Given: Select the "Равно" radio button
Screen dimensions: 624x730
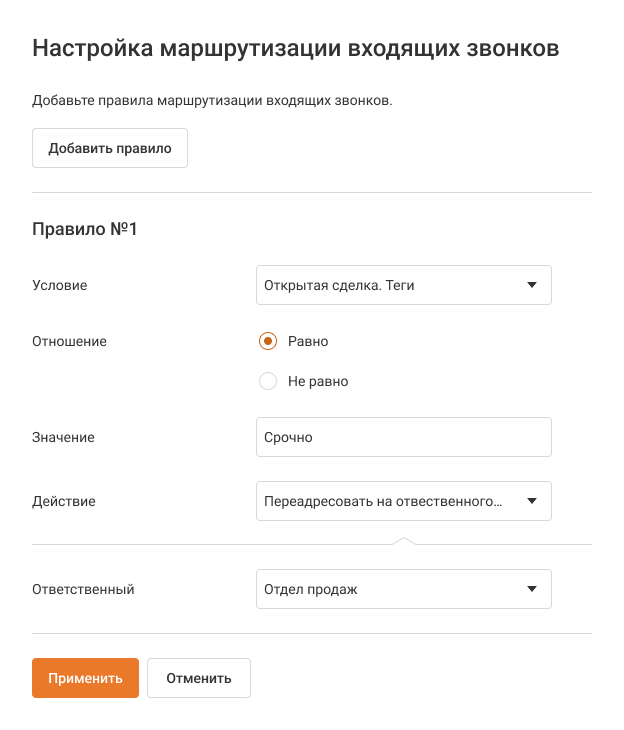Looking at the screenshot, I should [267, 341].
